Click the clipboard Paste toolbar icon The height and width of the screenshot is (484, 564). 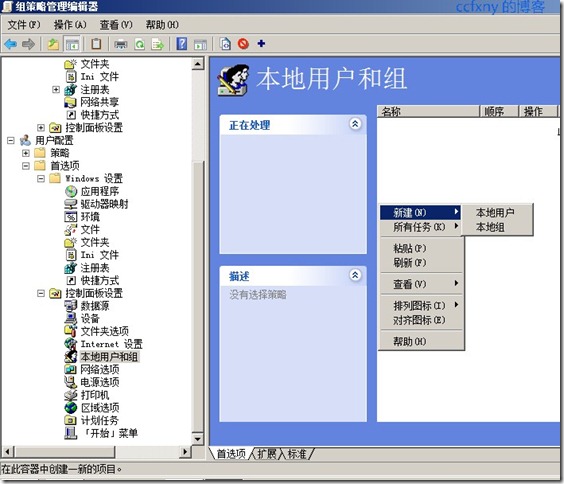pyautogui.click(x=96, y=44)
